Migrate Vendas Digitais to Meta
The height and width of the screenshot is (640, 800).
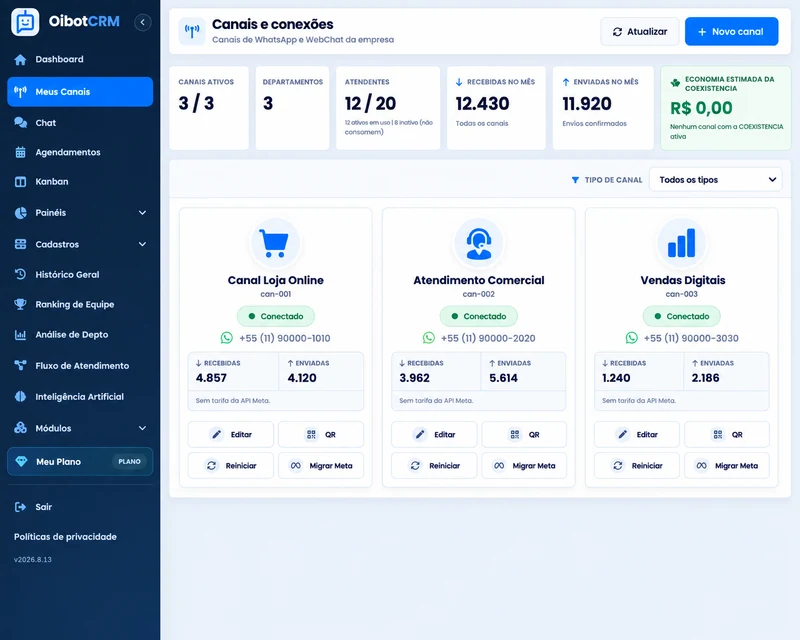(727, 465)
